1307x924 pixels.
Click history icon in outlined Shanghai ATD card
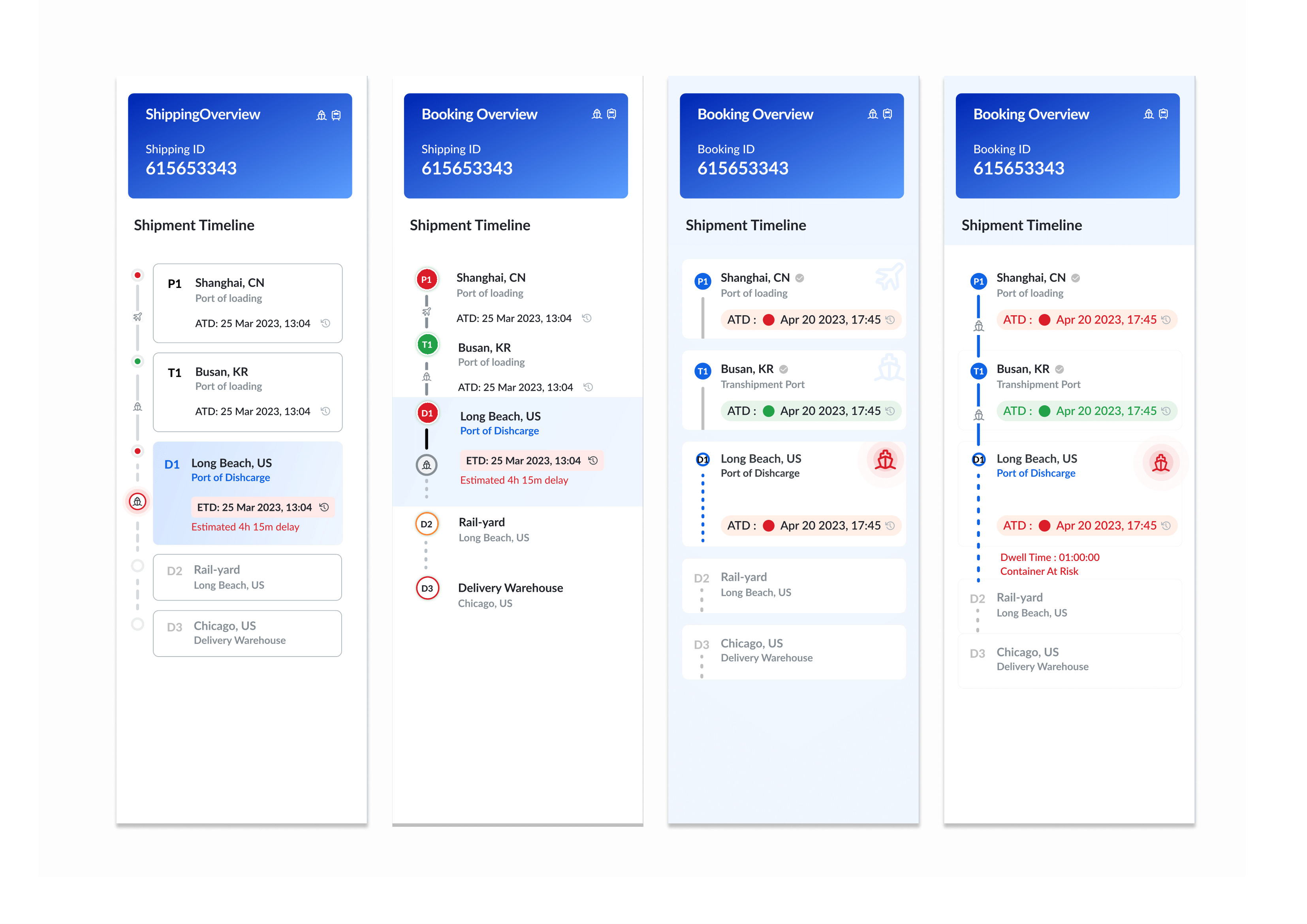[x=325, y=323]
